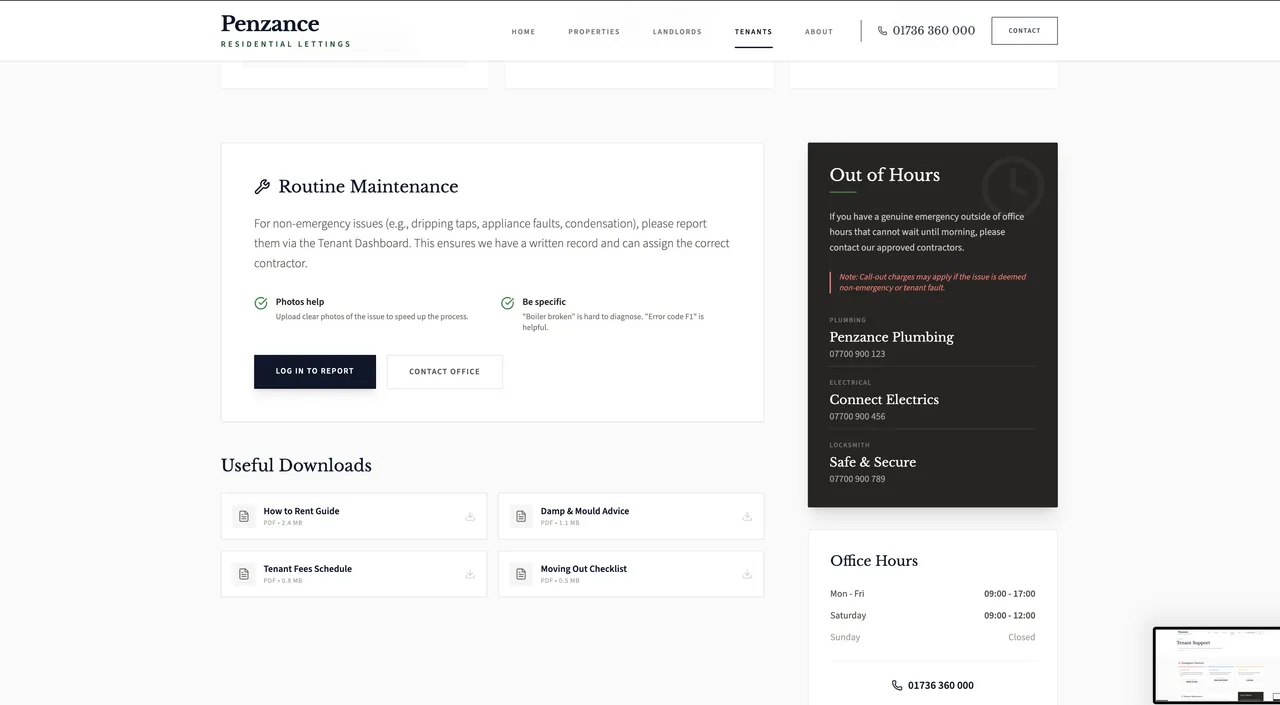
Task: Select the Tenants navigation tab
Action: (x=753, y=32)
